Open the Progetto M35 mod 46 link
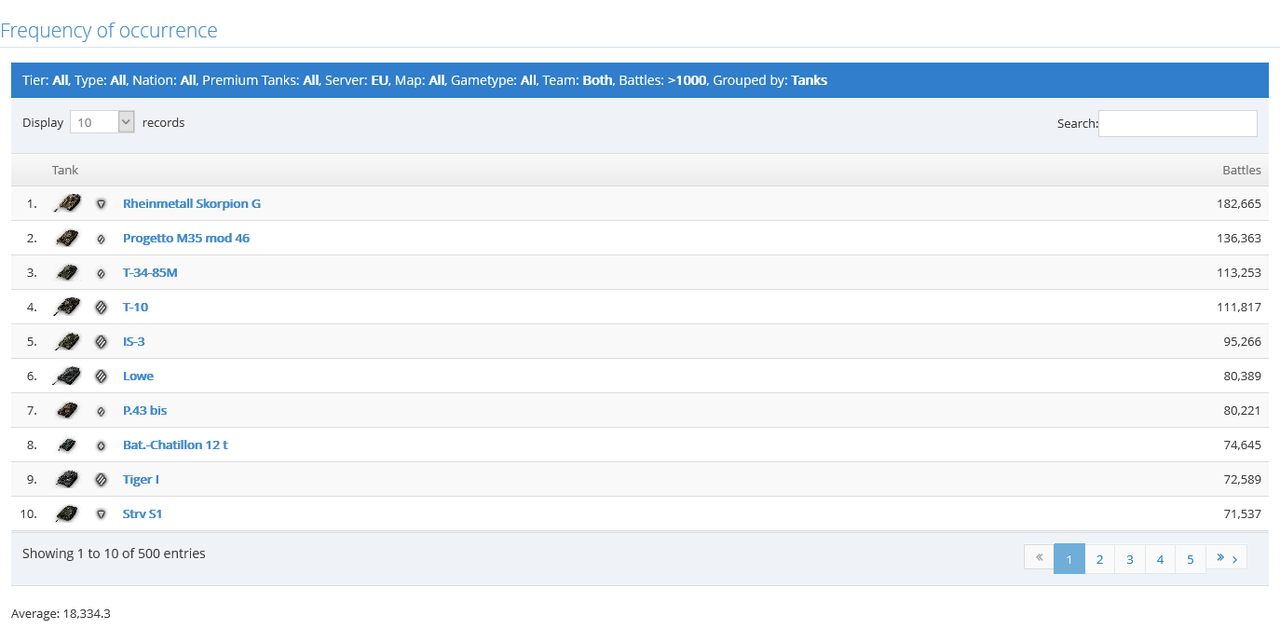Image resolution: width=1280 pixels, height=631 pixels. tap(186, 238)
